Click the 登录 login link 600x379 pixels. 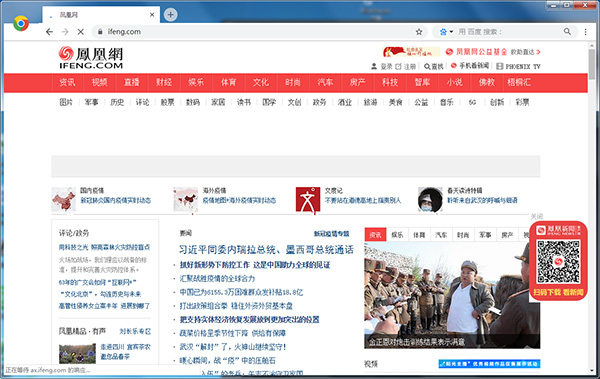[386, 67]
